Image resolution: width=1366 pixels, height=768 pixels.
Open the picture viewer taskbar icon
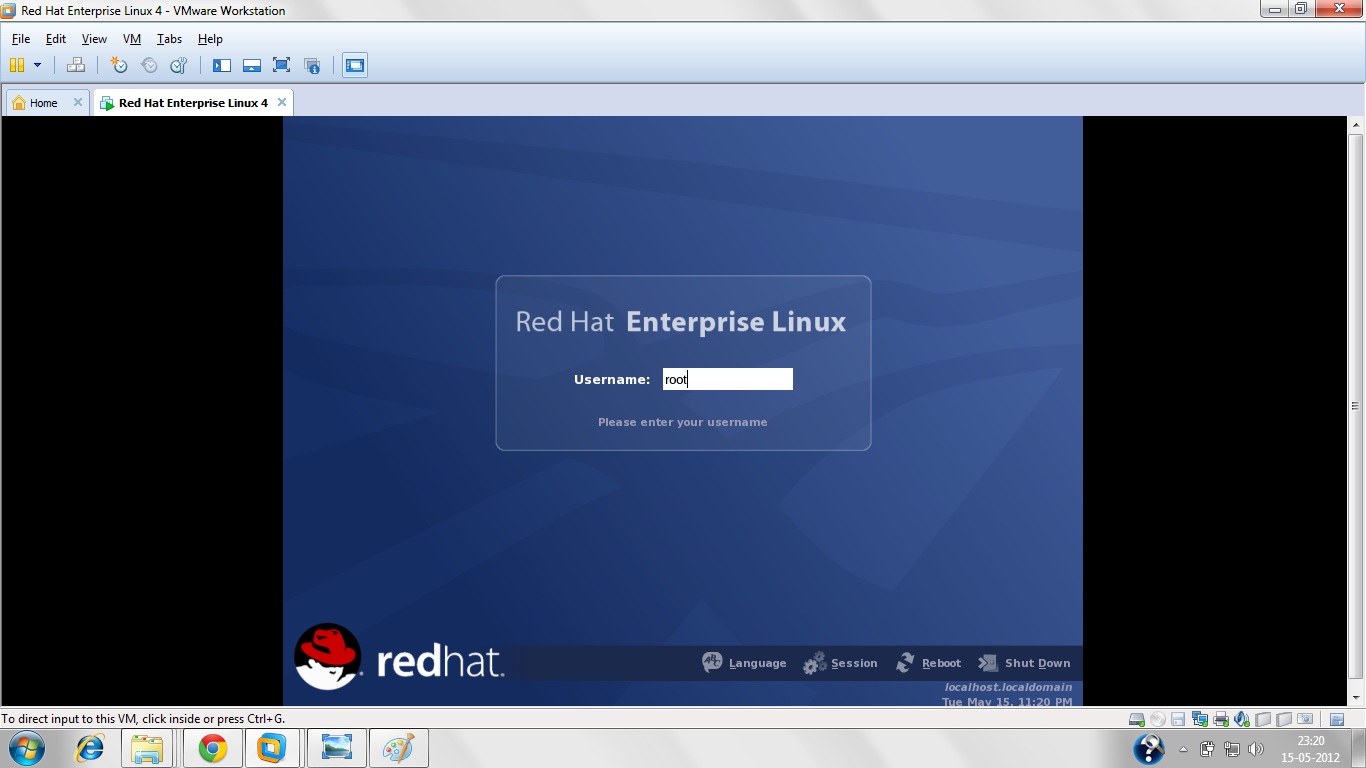tap(338, 748)
